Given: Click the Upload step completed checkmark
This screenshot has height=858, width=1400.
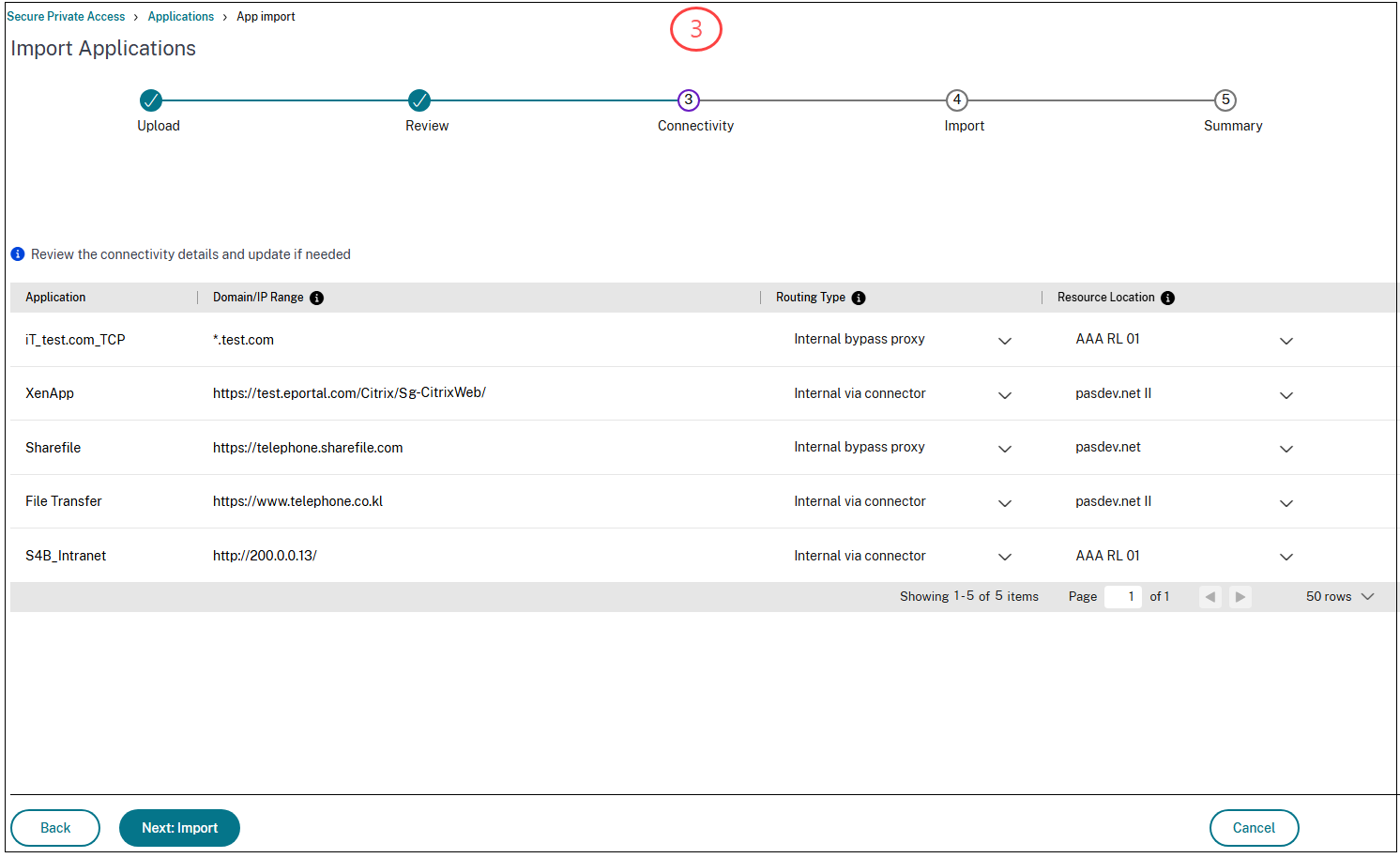Looking at the screenshot, I should click(151, 100).
